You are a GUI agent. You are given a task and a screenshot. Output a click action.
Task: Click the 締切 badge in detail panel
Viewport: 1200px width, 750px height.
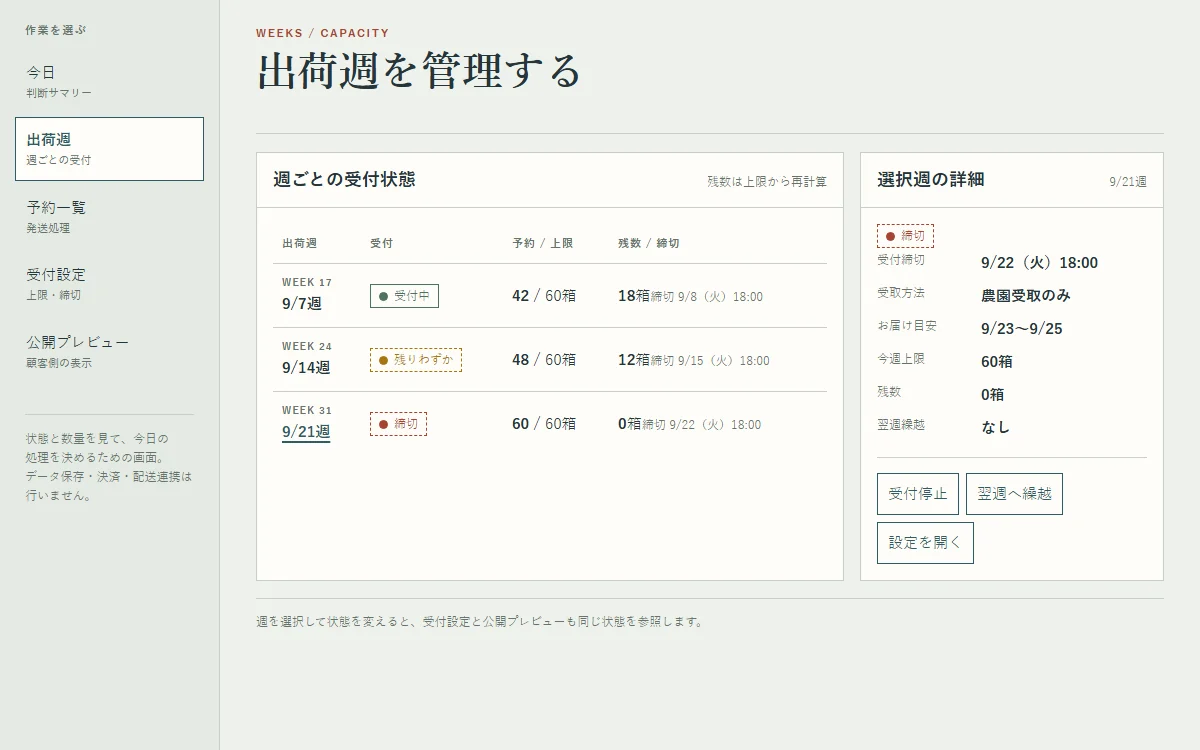tap(905, 236)
